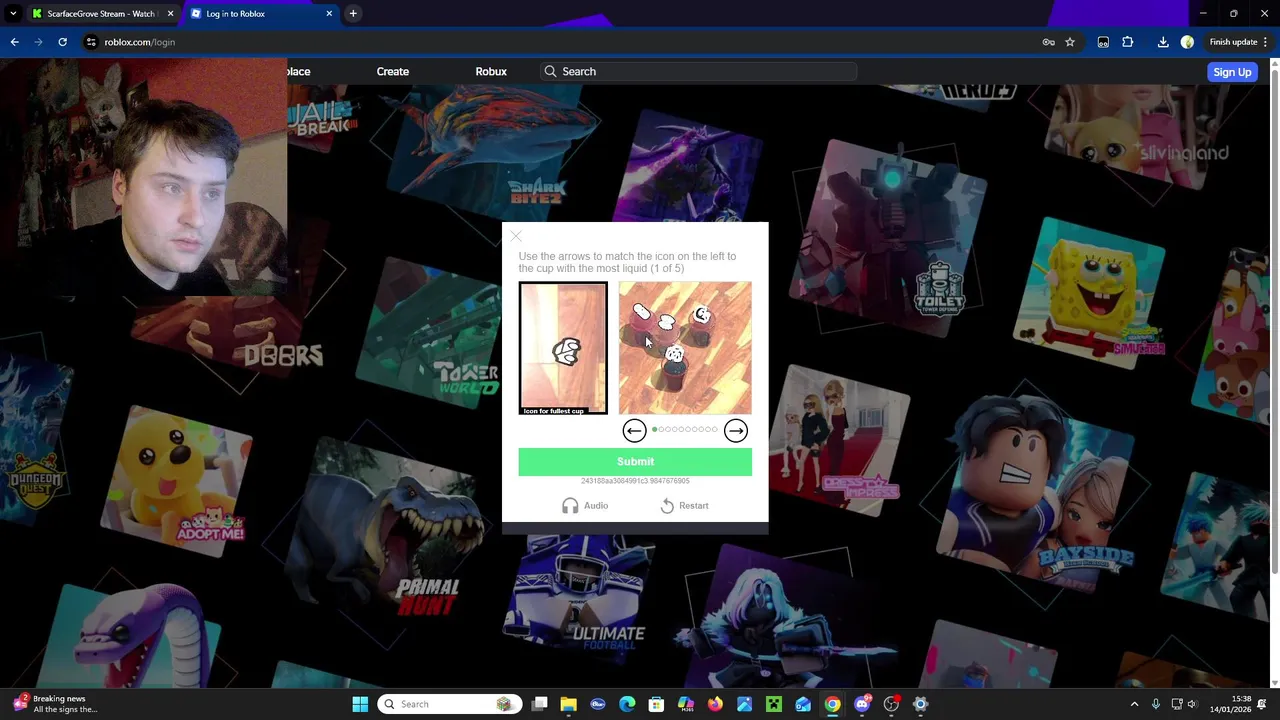Click the Roblox Search field
The image size is (1280, 720).
pyautogui.click(x=699, y=72)
